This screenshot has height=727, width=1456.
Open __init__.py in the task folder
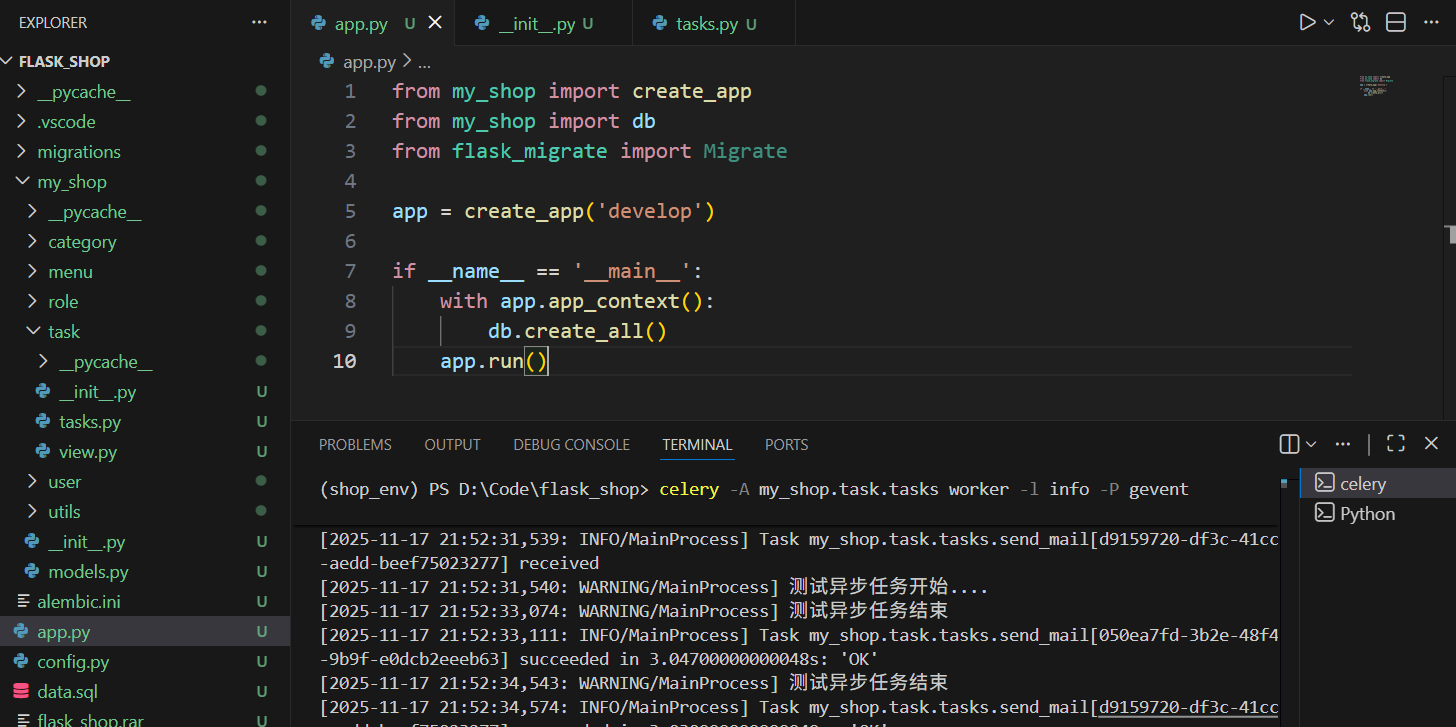click(x=145, y=392)
